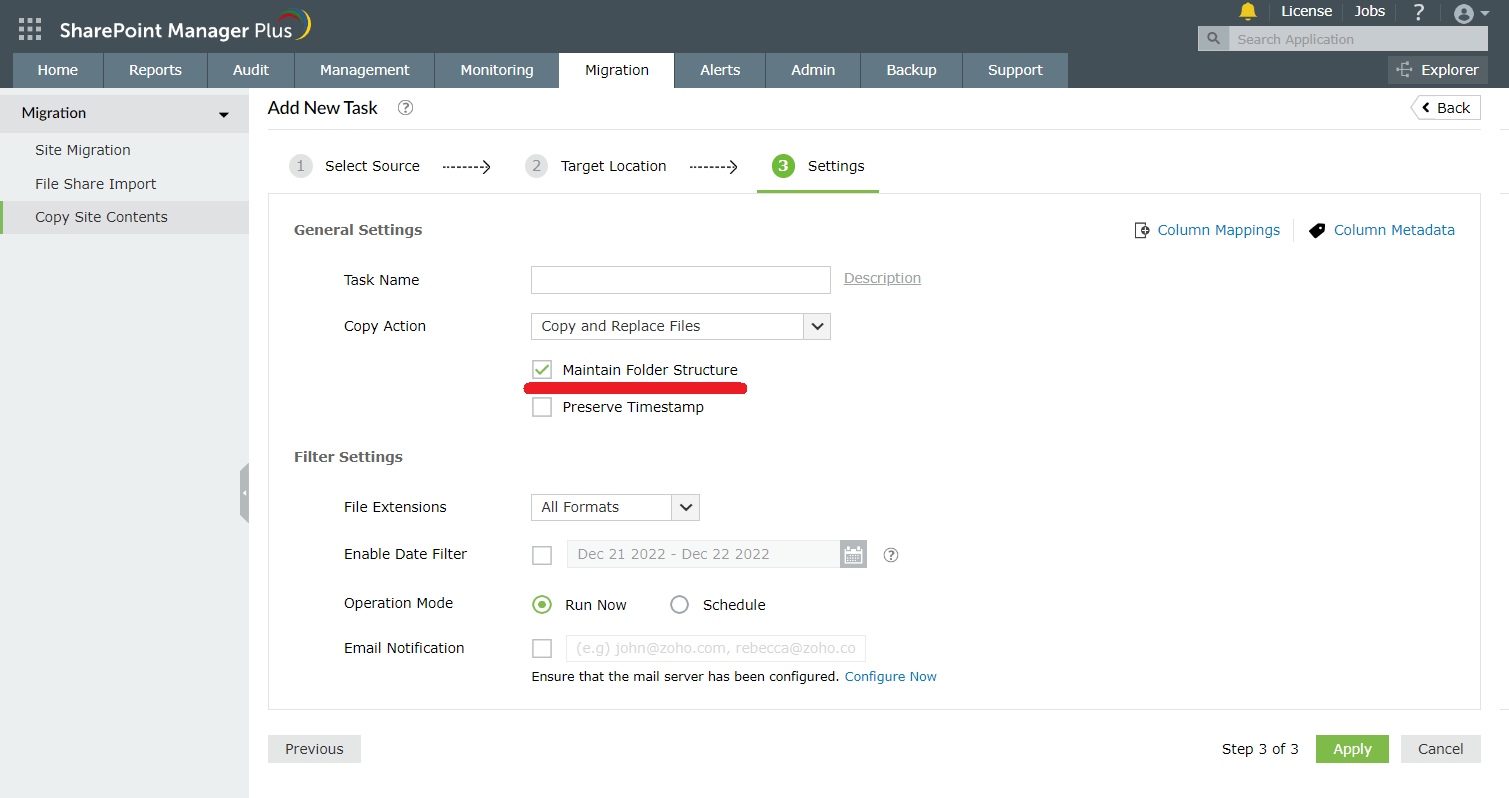Switch to the Reports tab

[x=155, y=70]
